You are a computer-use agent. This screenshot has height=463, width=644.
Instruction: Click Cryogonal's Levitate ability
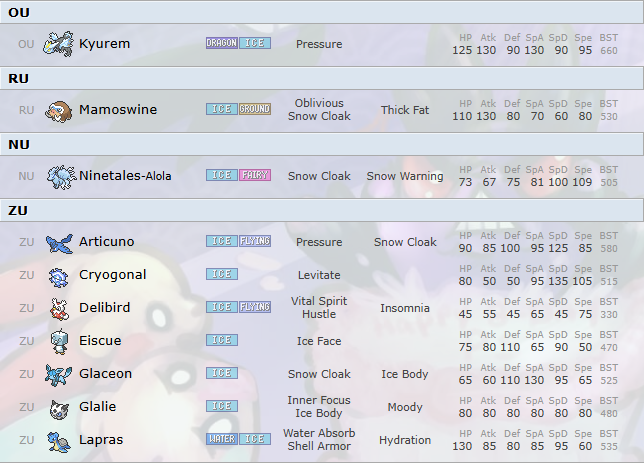tap(319, 275)
